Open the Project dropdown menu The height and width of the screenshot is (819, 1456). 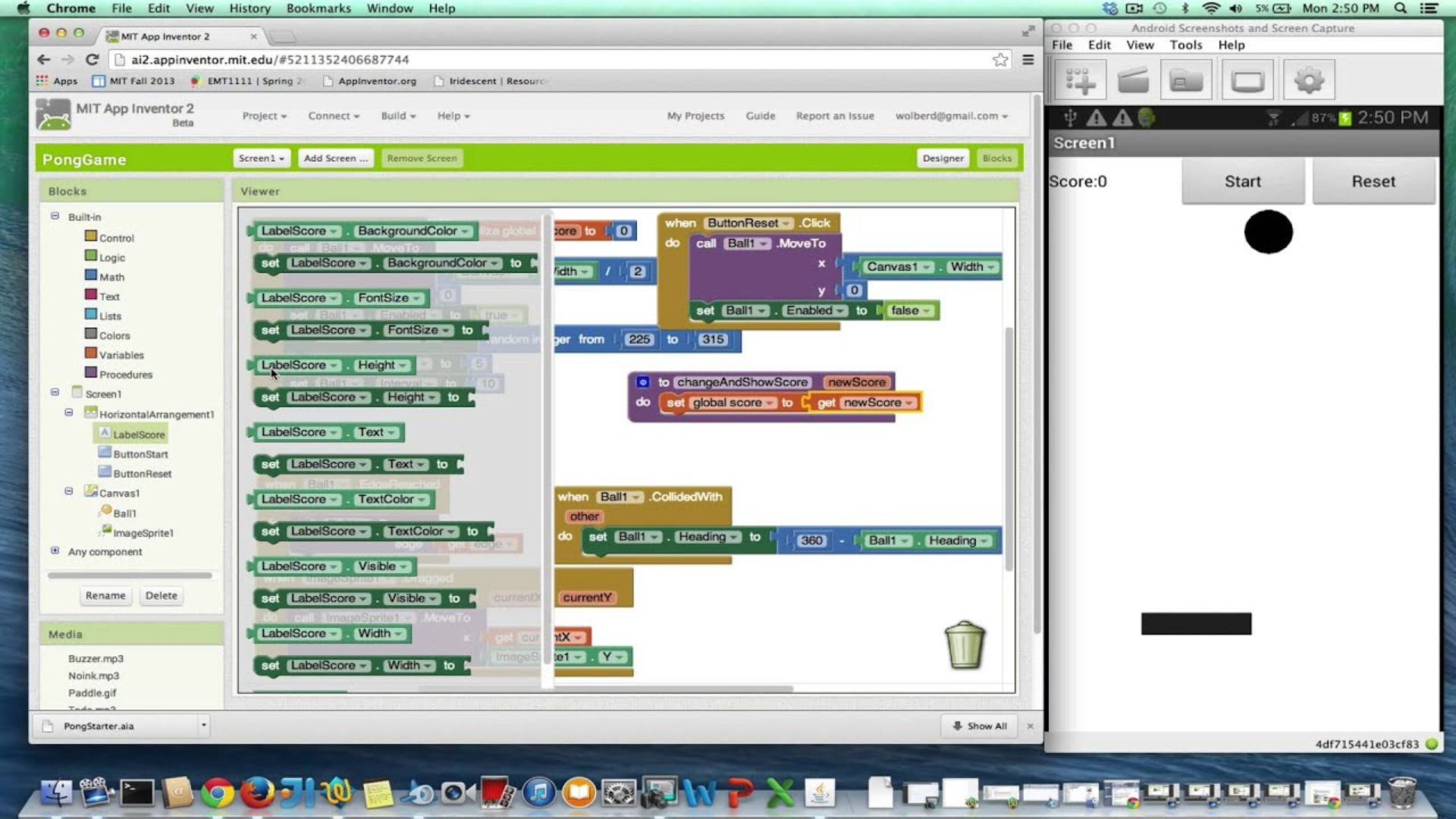pyautogui.click(x=264, y=116)
